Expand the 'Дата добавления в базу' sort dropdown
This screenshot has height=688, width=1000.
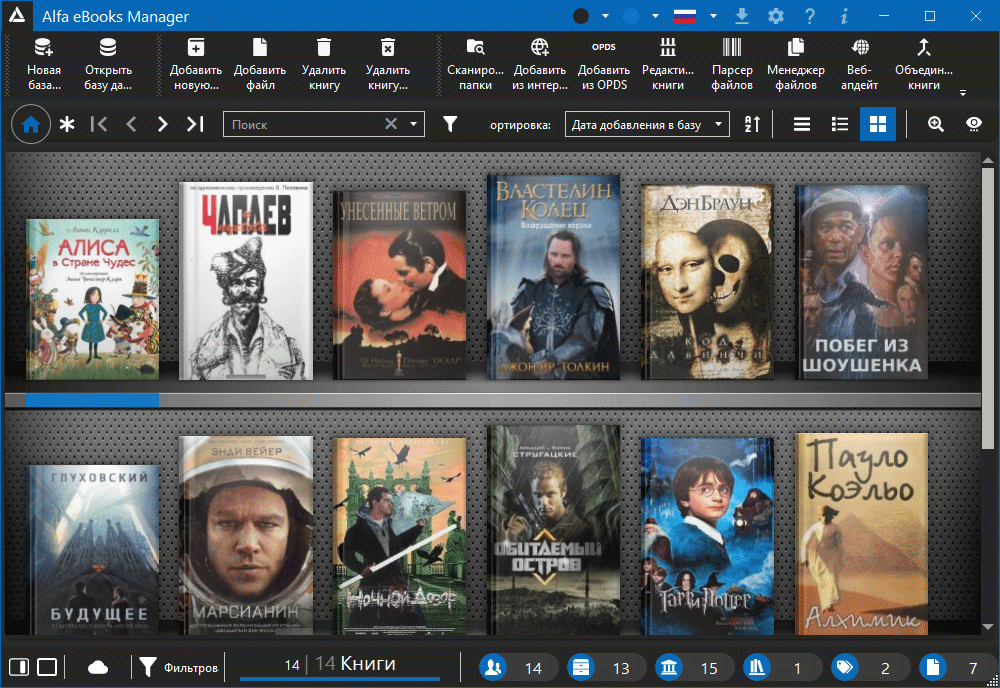tap(647, 124)
